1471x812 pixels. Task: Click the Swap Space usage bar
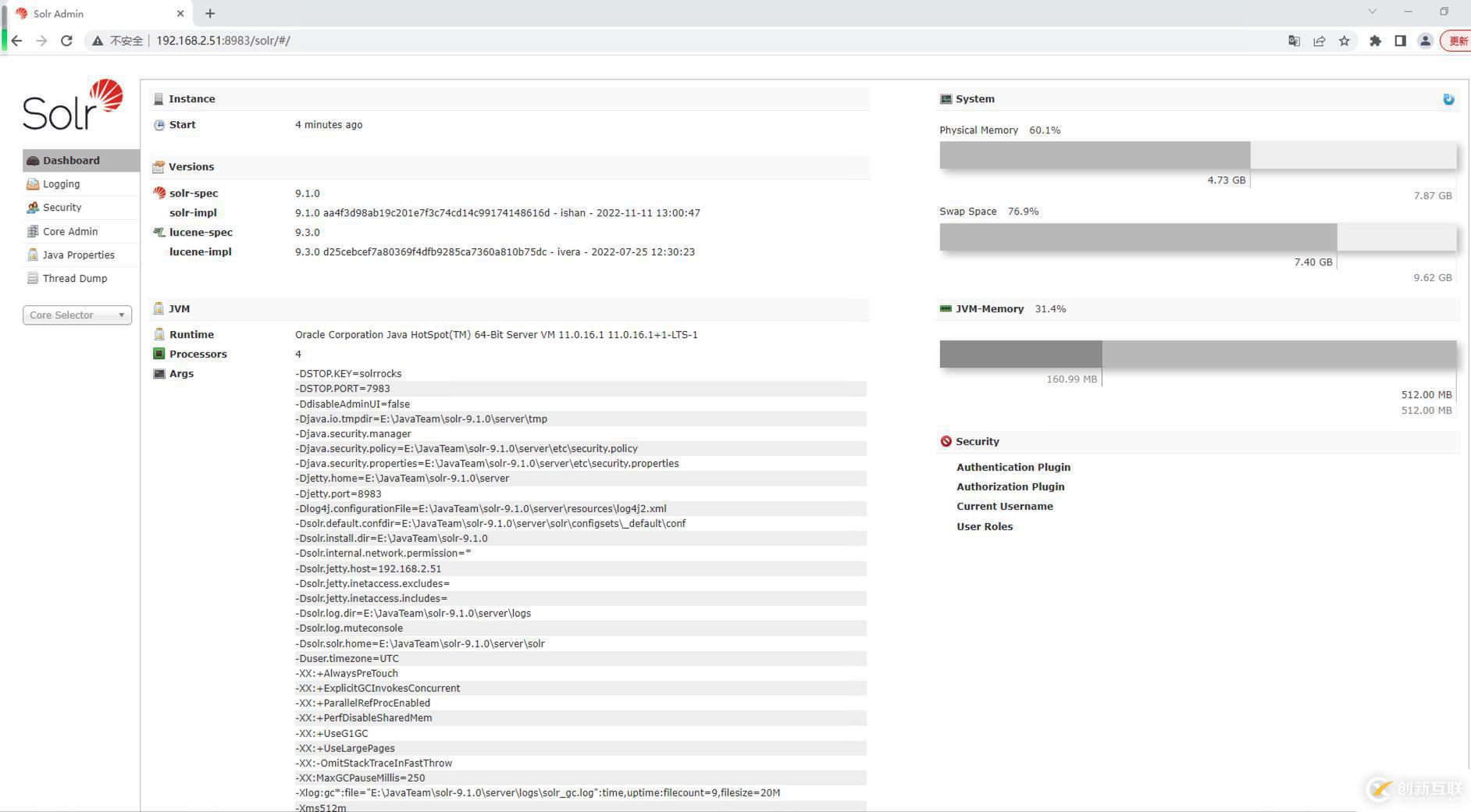click(x=1198, y=237)
